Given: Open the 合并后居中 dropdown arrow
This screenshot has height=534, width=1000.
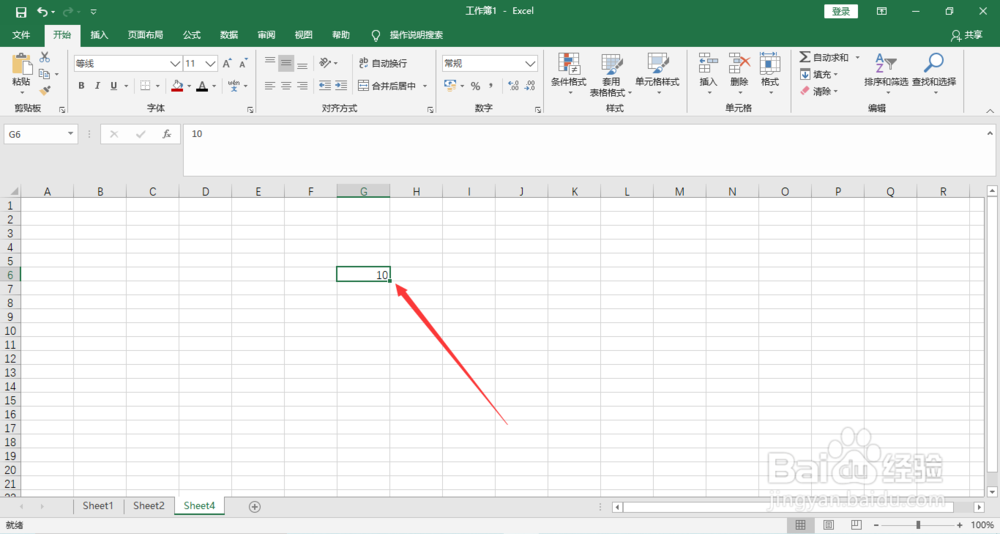Looking at the screenshot, I should (x=425, y=85).
